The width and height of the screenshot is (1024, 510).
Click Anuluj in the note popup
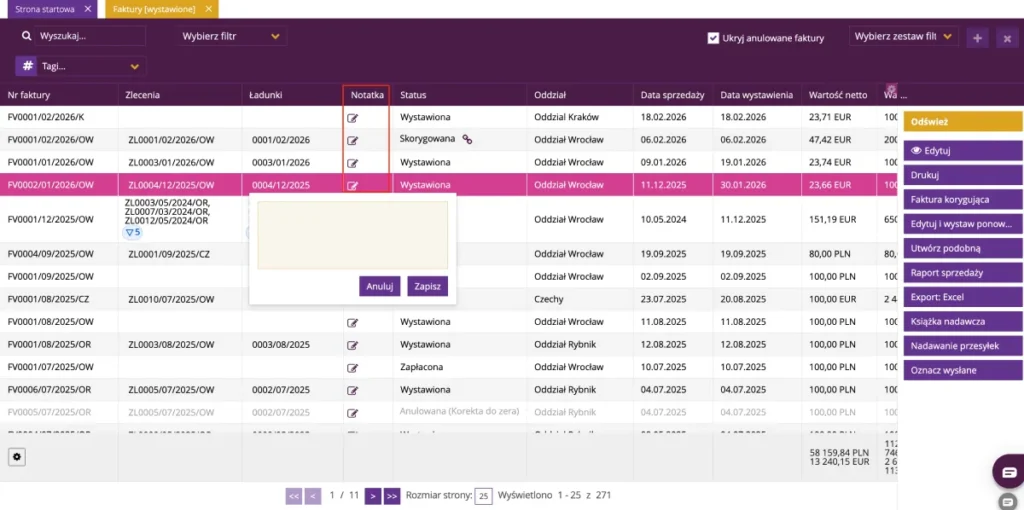pos(379,286)
